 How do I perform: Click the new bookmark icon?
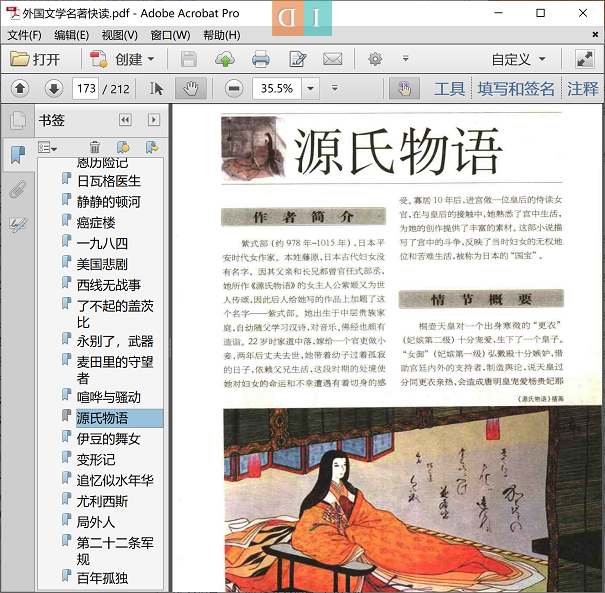(x=123, y=147)
